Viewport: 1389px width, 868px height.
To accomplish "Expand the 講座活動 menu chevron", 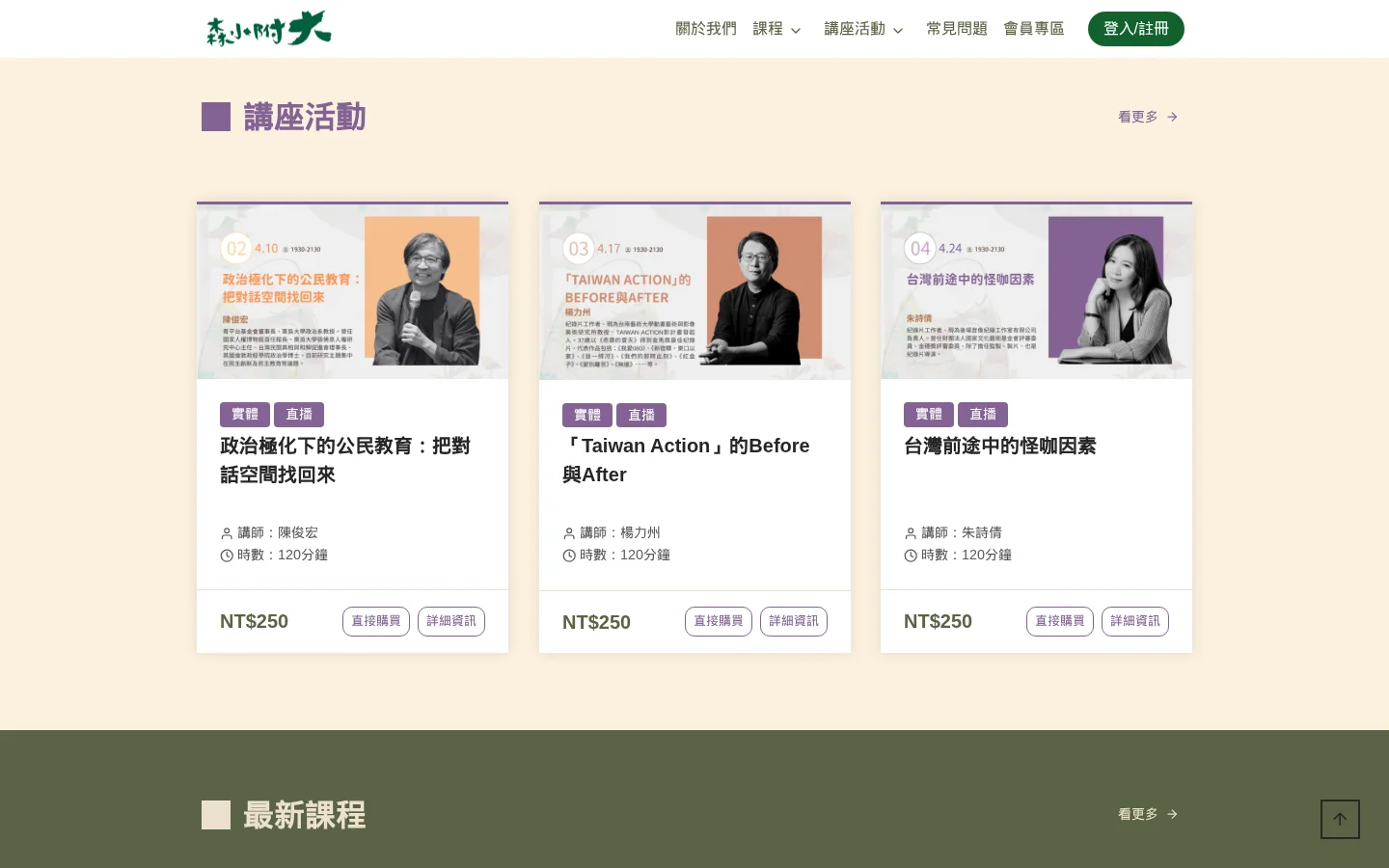I will [x=898, y=30].
